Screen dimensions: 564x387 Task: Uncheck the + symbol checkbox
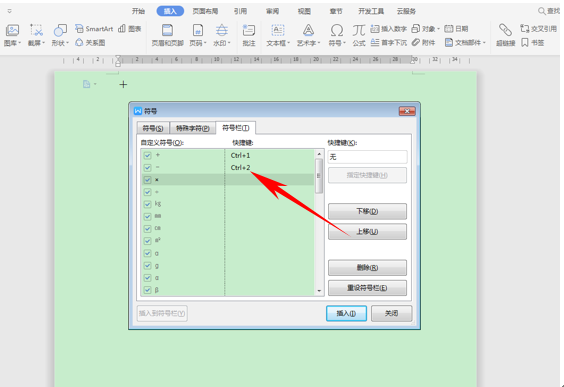coord(147,155)
